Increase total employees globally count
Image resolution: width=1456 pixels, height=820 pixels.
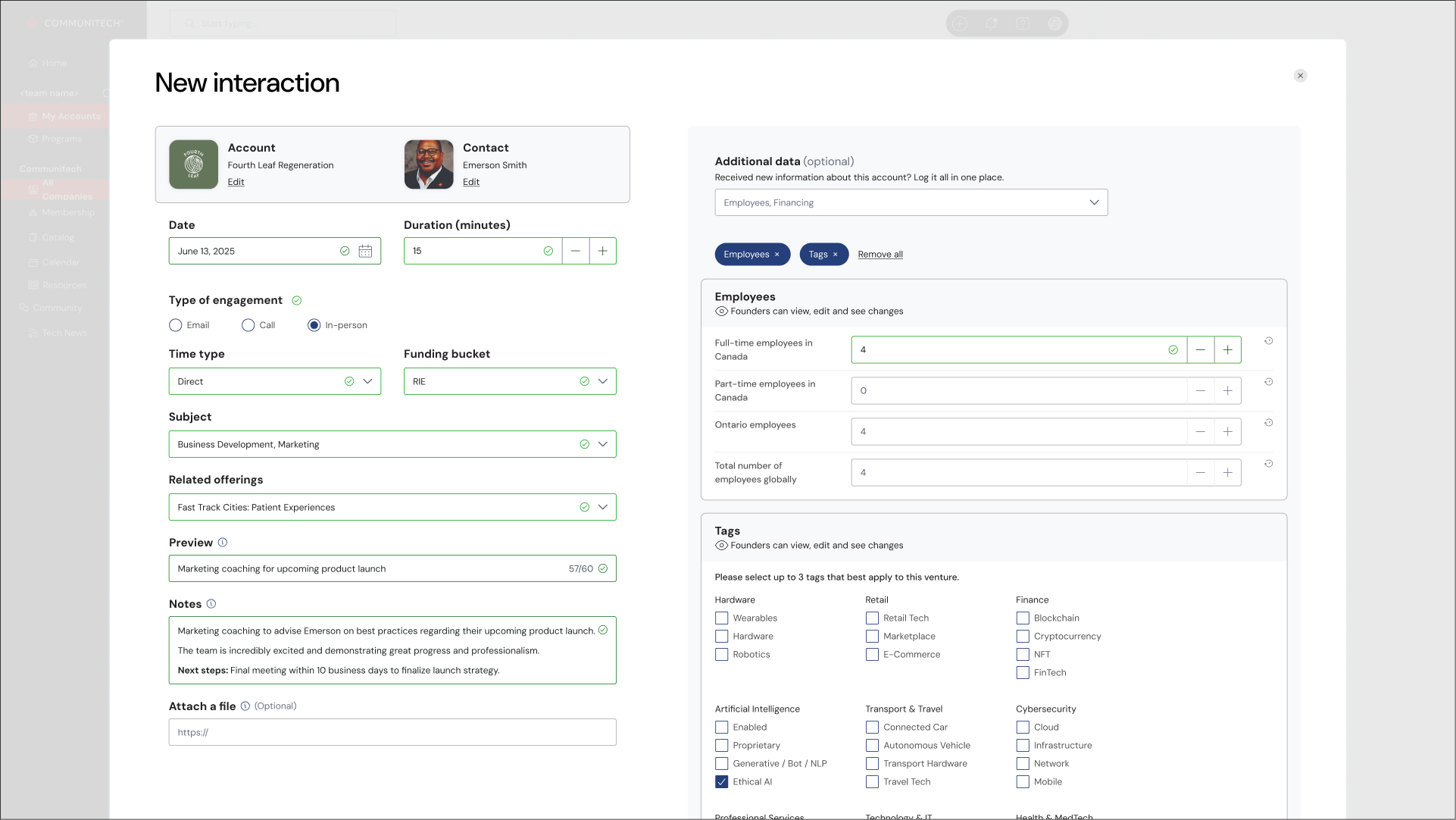1227,472
